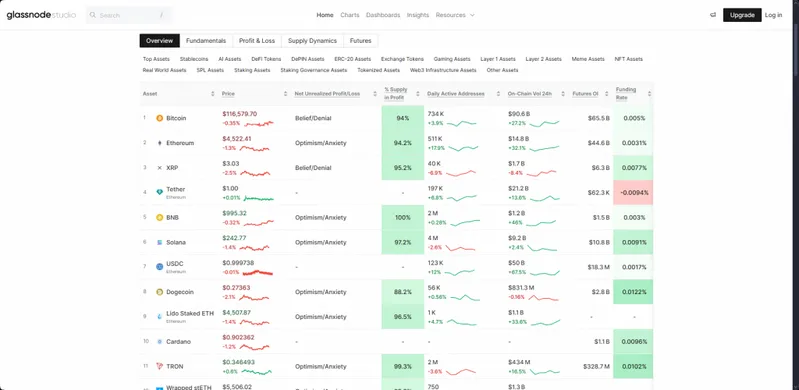Sort by Futures OI arrows
The width and height of the screenshot is (799, 390).
tap(607, 94)
